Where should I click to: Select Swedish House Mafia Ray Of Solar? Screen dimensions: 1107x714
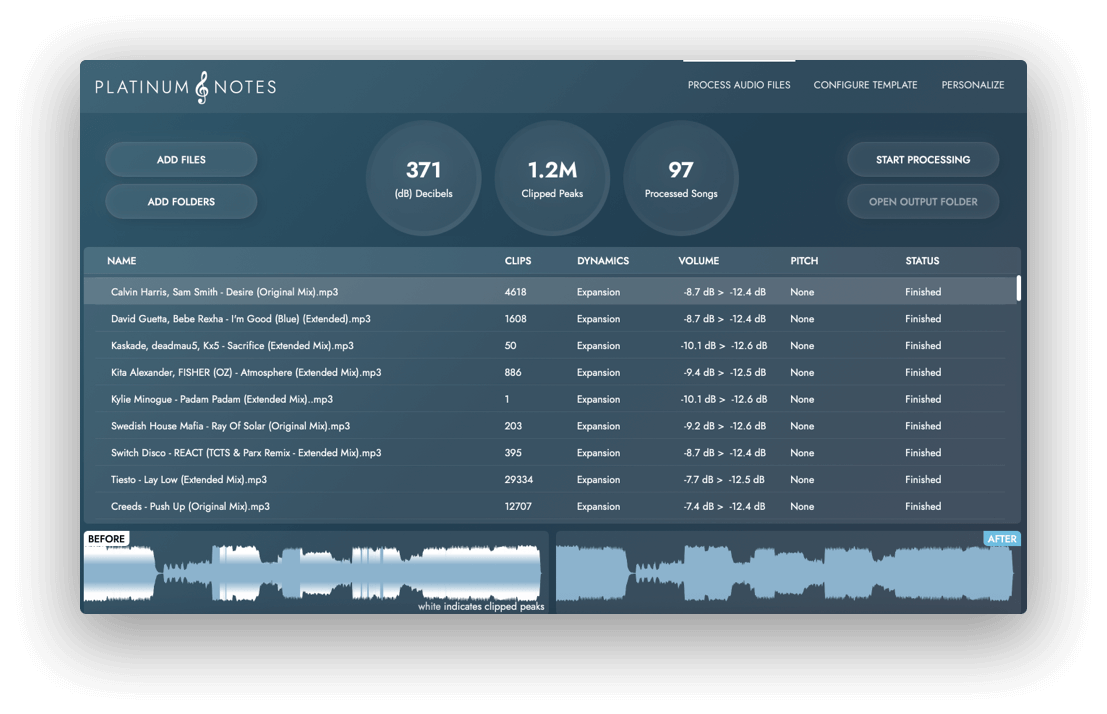tap(550, 426)
